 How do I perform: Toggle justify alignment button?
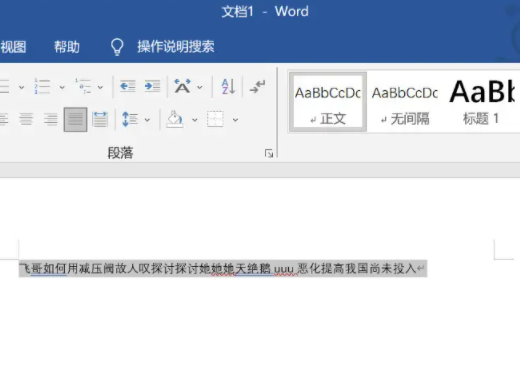click(x=75, y=119)
